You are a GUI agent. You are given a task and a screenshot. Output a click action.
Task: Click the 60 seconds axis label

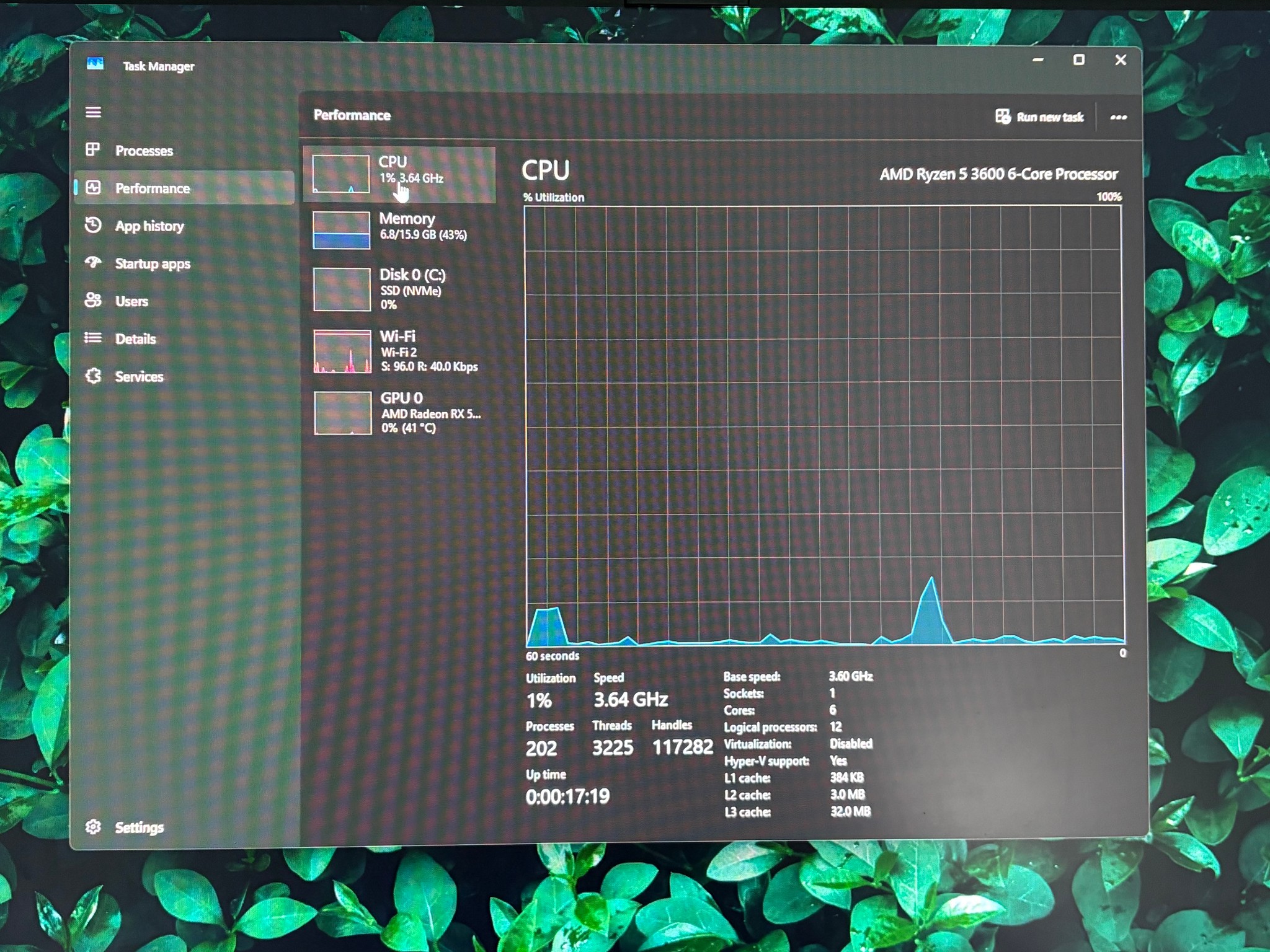click(x=553, y=656)
